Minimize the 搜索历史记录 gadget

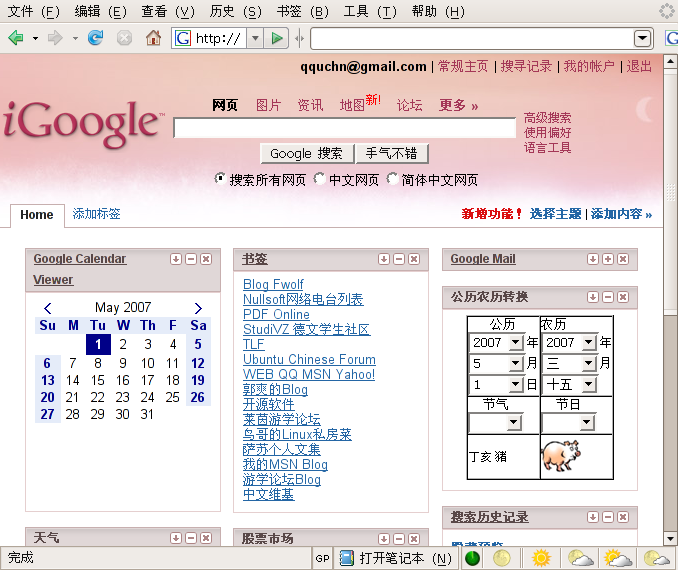608,517
